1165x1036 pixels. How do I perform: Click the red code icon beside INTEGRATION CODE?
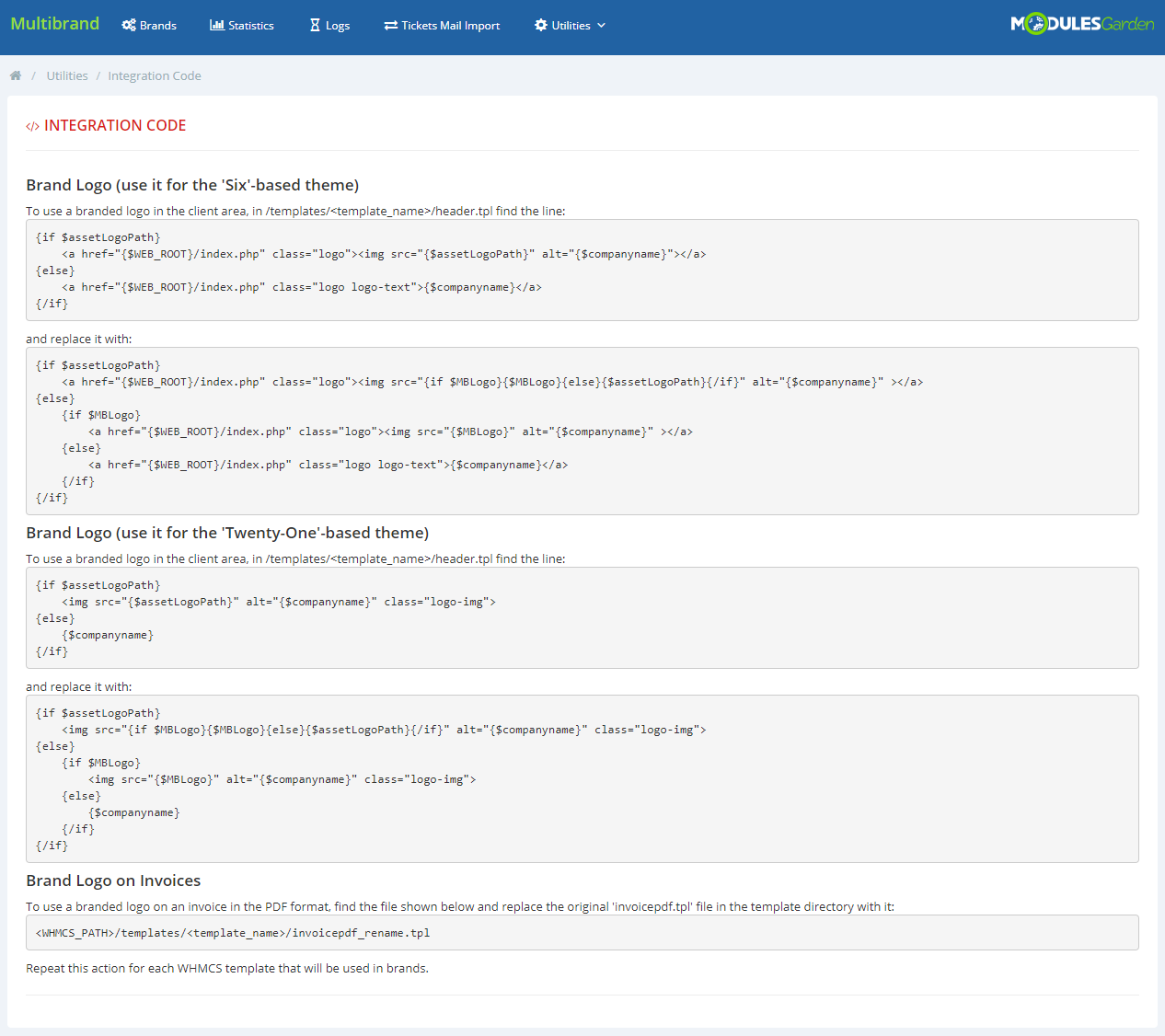(x=32, y=125)
